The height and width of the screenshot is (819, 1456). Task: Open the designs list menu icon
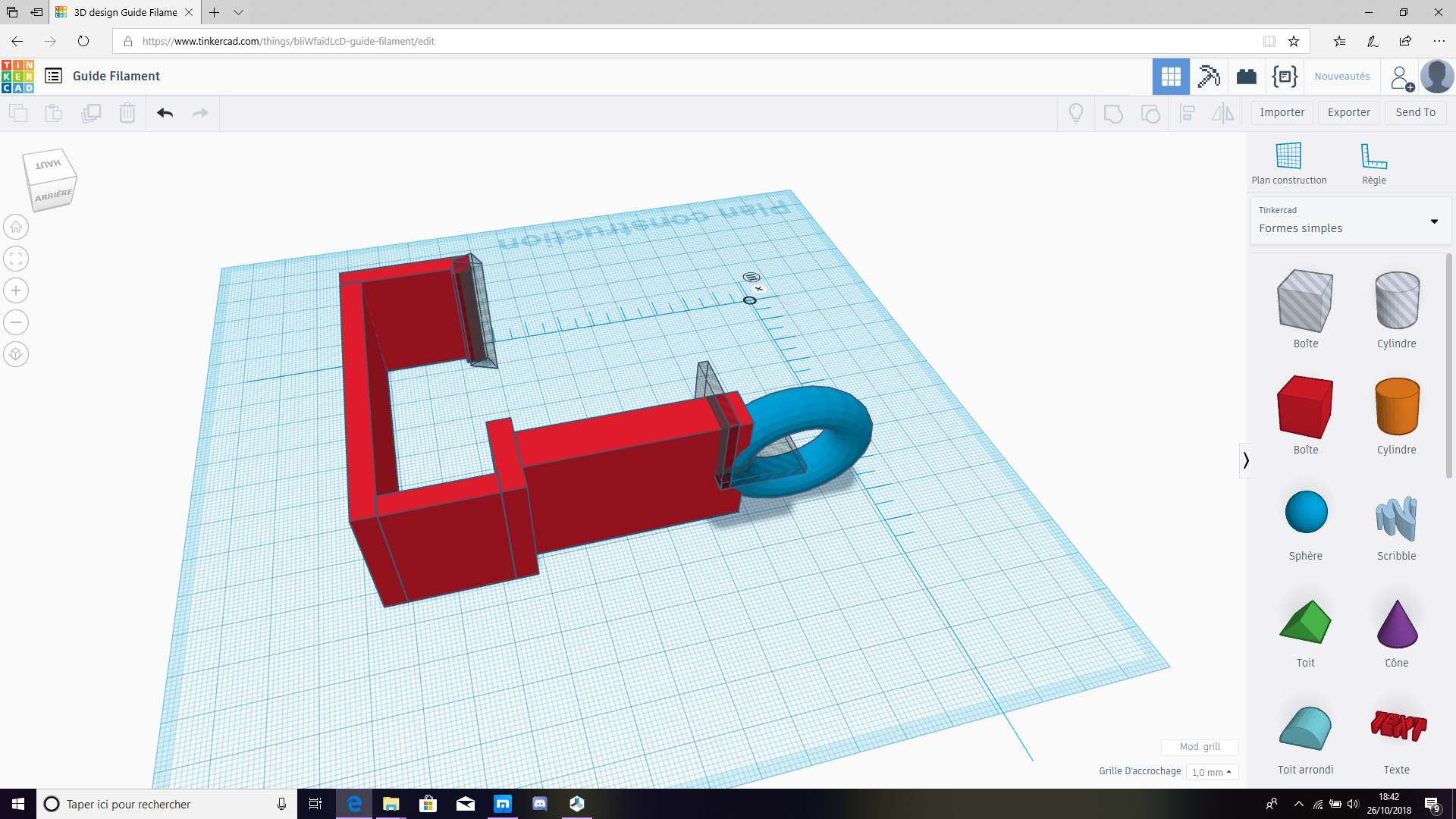(53, 76)
